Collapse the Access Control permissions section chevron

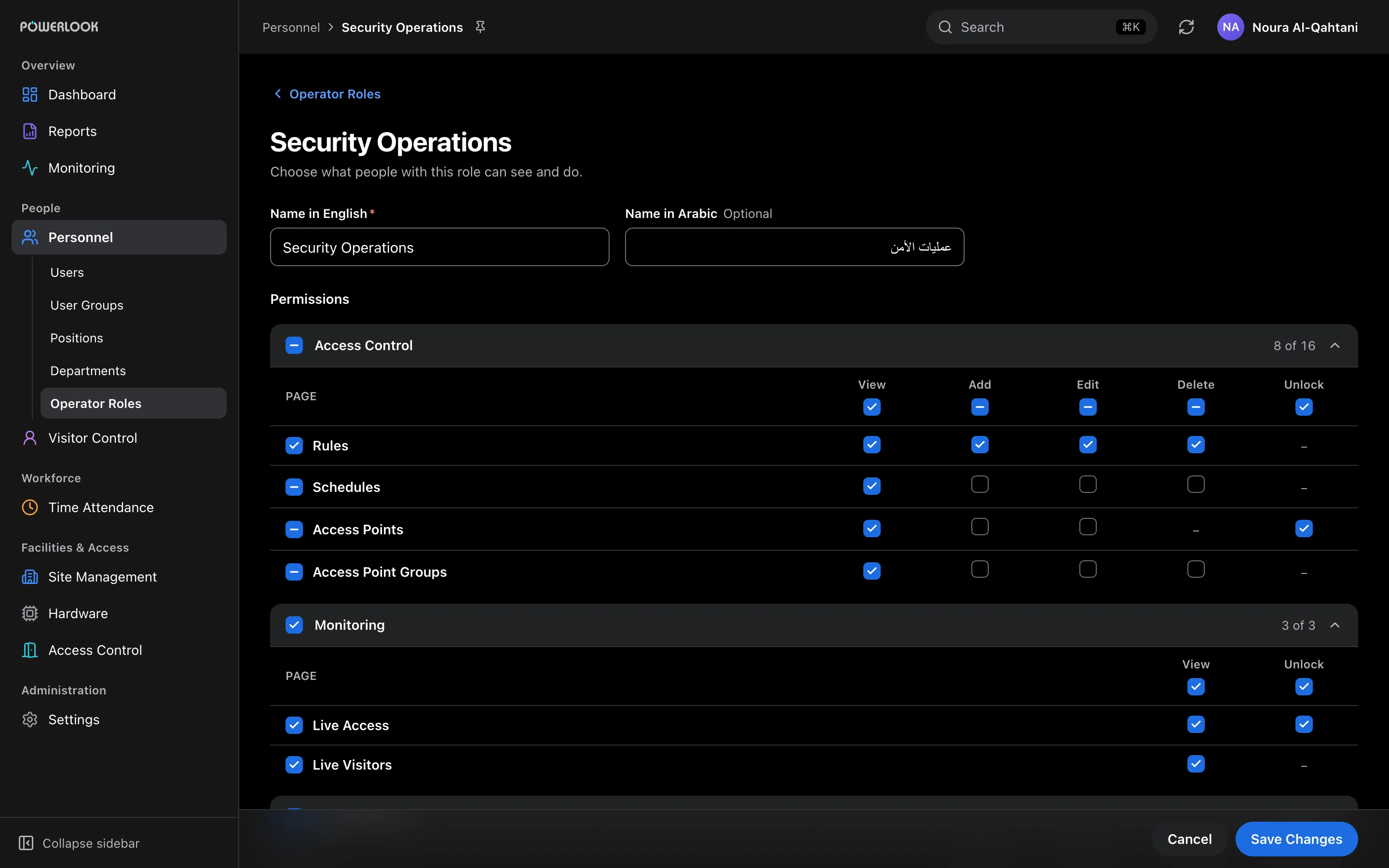(1335, 346)
